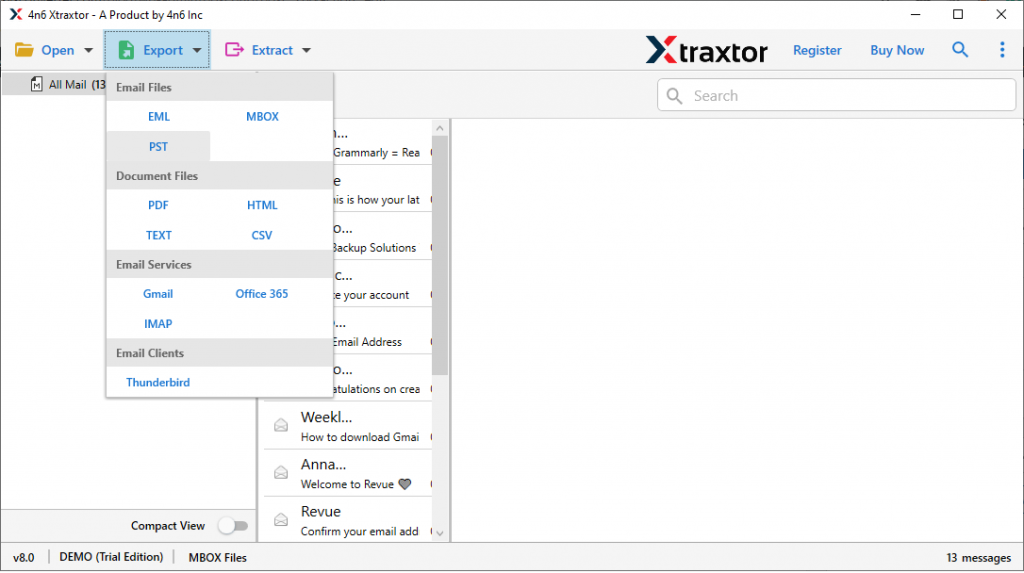Export to Gmail service

(x=159, y=294)
